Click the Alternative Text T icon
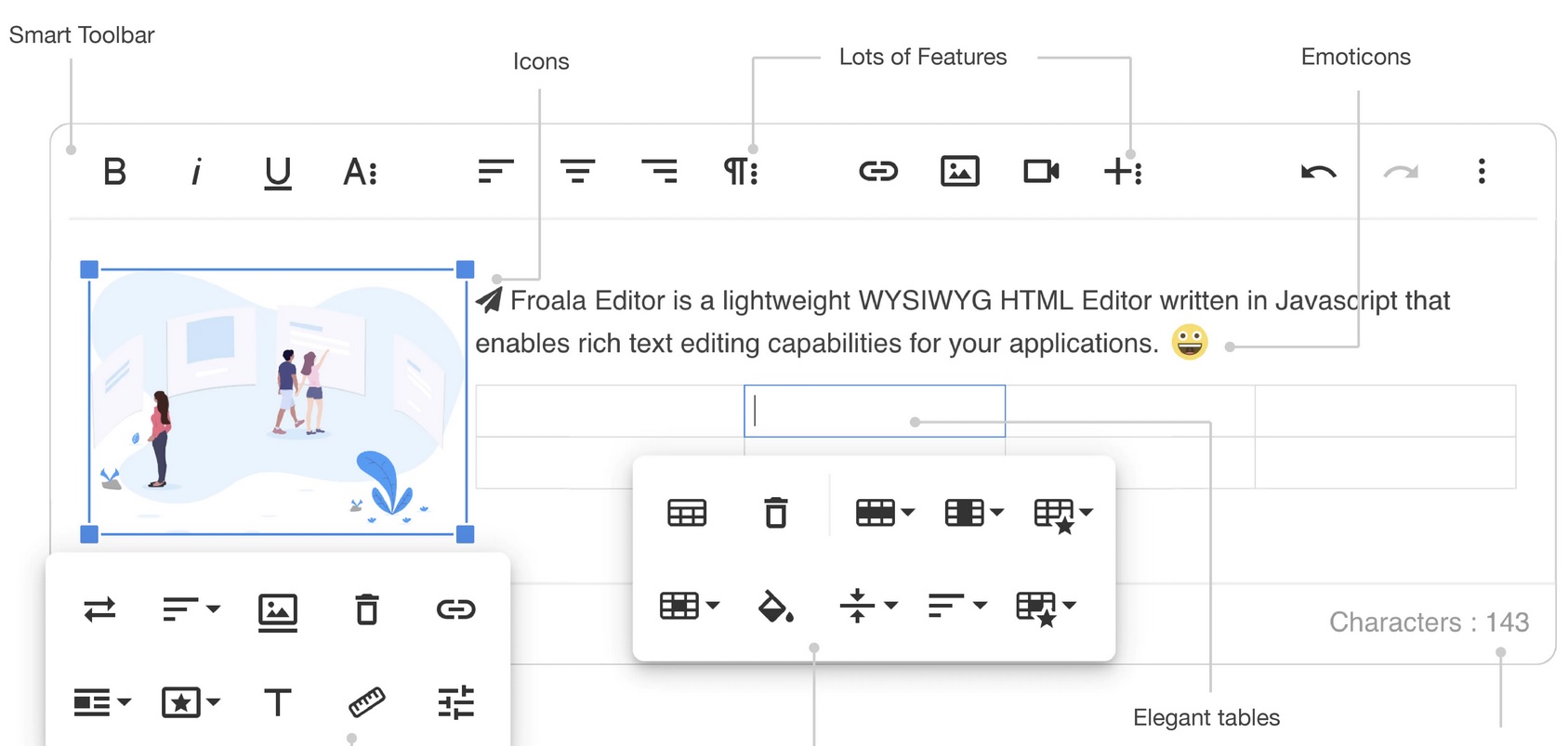Screen dimensions: 1568x746 (277, 702)
